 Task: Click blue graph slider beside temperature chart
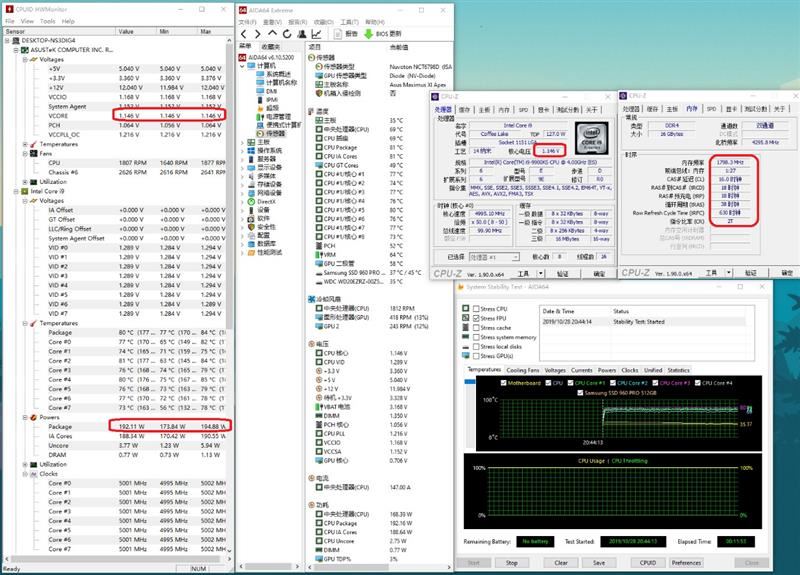click(x=469, y=382)
